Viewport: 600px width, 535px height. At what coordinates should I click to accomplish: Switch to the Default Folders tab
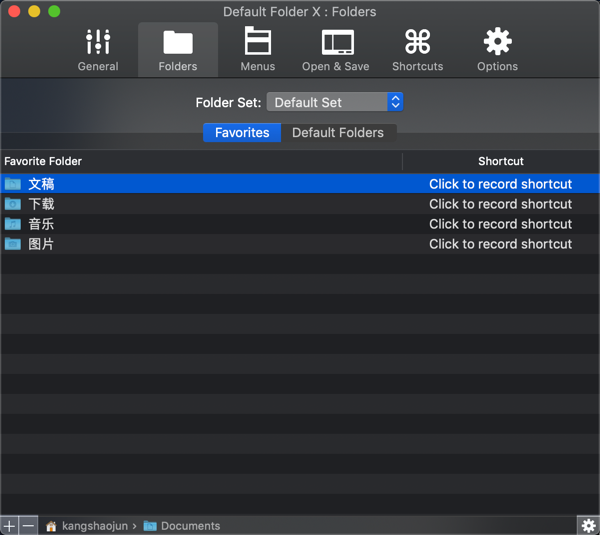pyautogui.click(x=338, y=132)
